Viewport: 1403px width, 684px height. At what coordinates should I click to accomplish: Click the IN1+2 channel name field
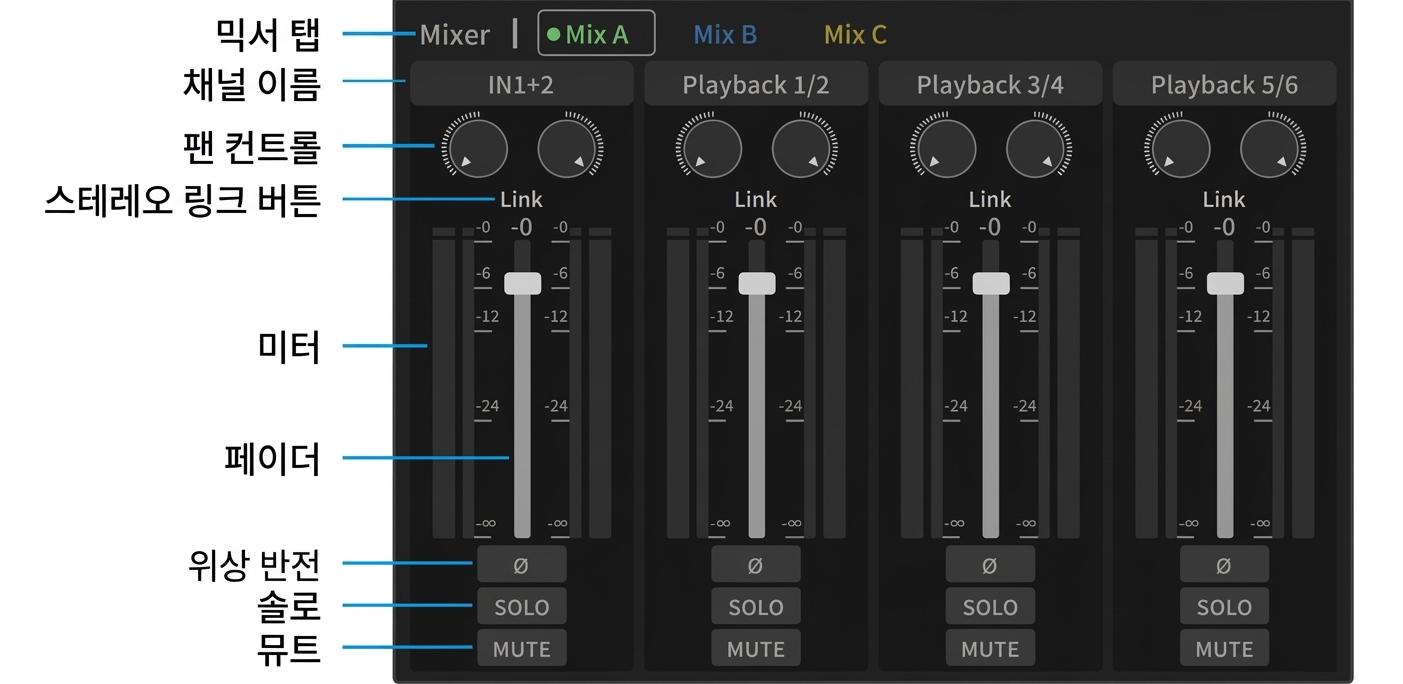tap(521, 85)
